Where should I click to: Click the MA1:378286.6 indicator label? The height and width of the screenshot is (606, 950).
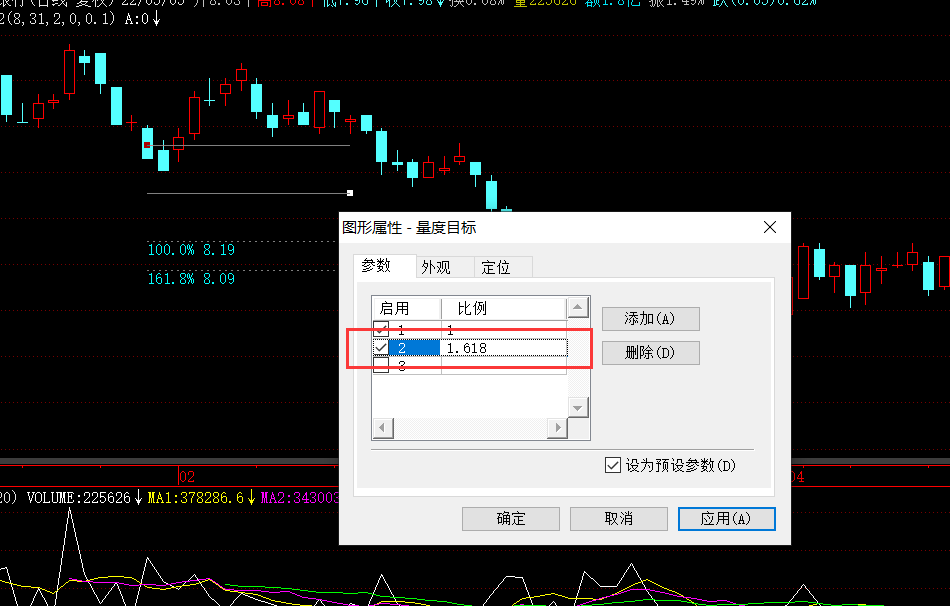tap(196, 498)
